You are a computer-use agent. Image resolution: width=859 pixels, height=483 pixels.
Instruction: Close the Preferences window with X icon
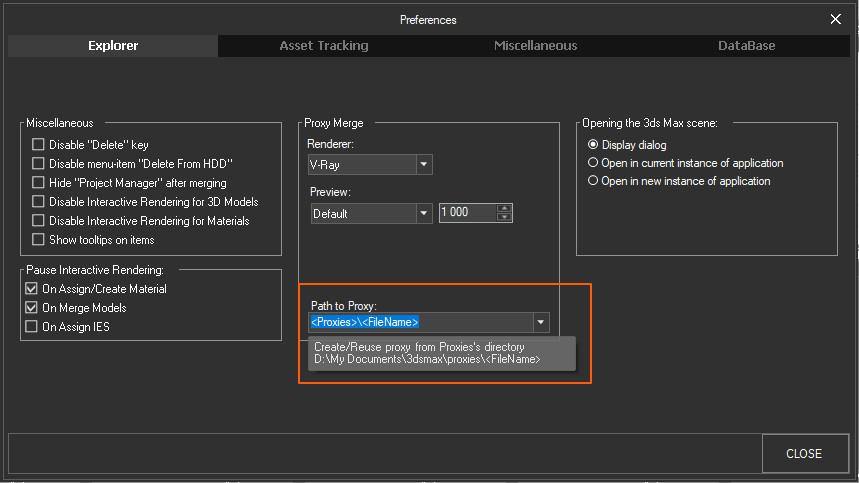[x=835, y=19]
